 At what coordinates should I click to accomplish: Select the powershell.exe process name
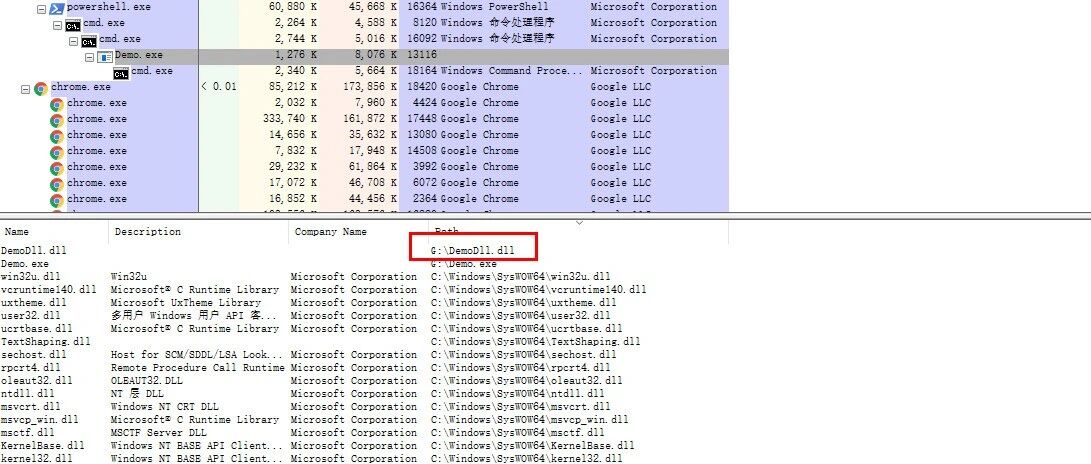pyautogui.click(x=108, y=7)
